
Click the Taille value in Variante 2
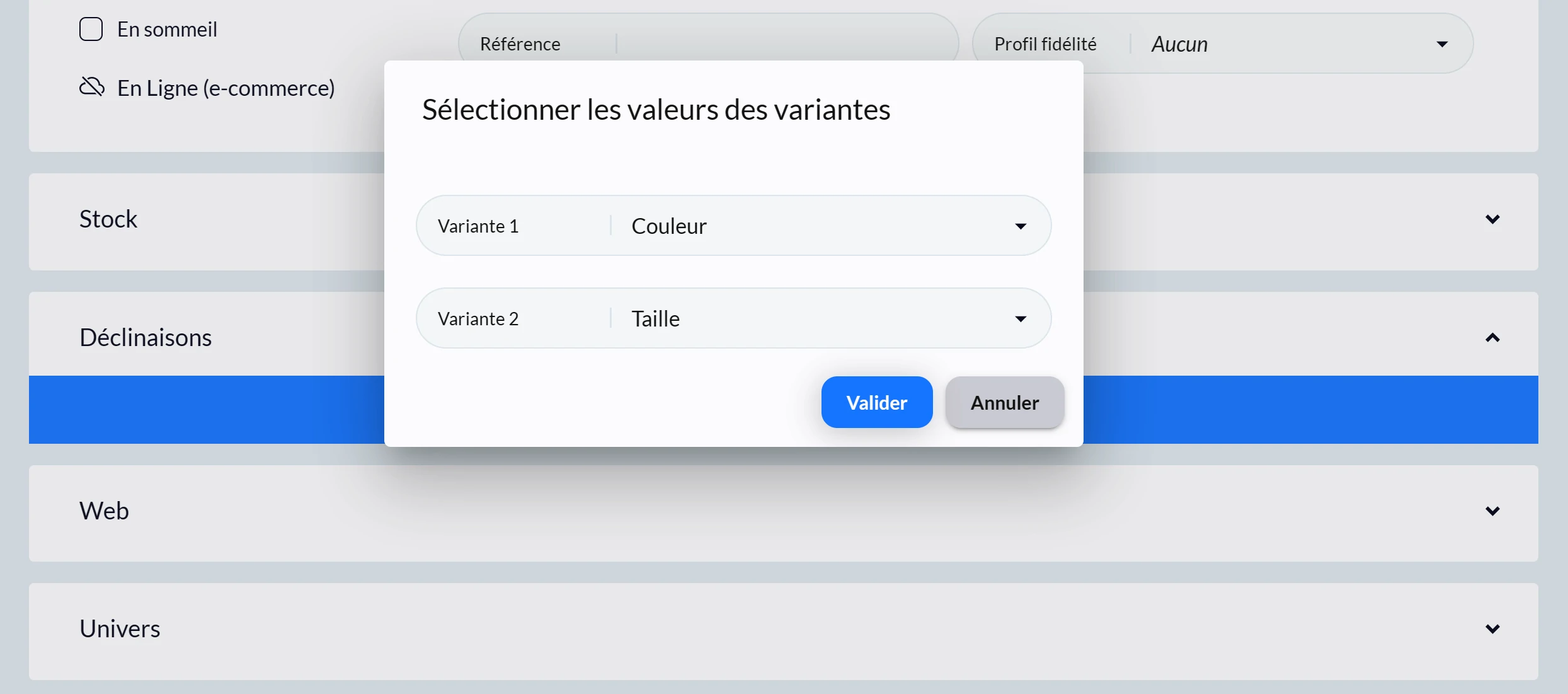pos(656,318)
